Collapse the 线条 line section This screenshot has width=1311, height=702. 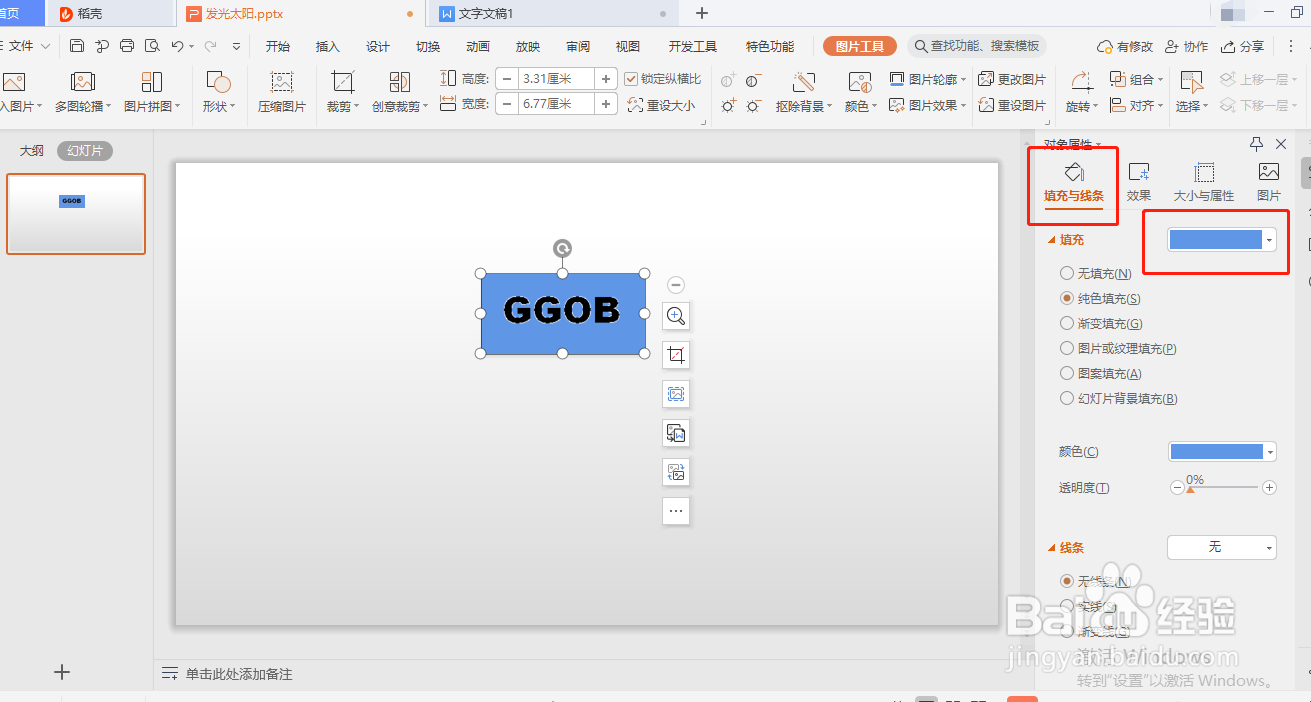[x=1051, y=548]
